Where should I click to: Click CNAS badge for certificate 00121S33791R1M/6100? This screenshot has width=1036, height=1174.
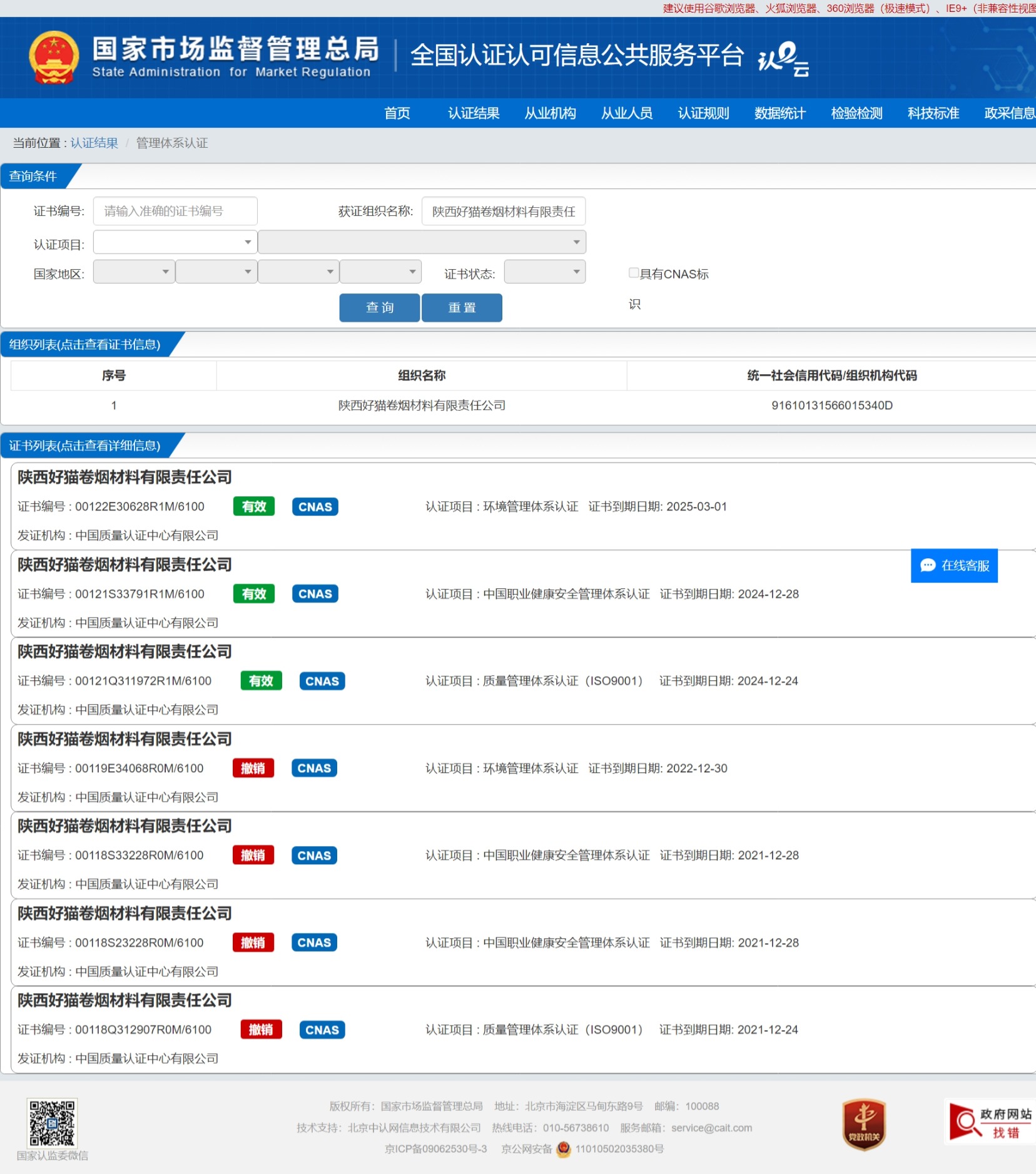[x=315, y=594]
